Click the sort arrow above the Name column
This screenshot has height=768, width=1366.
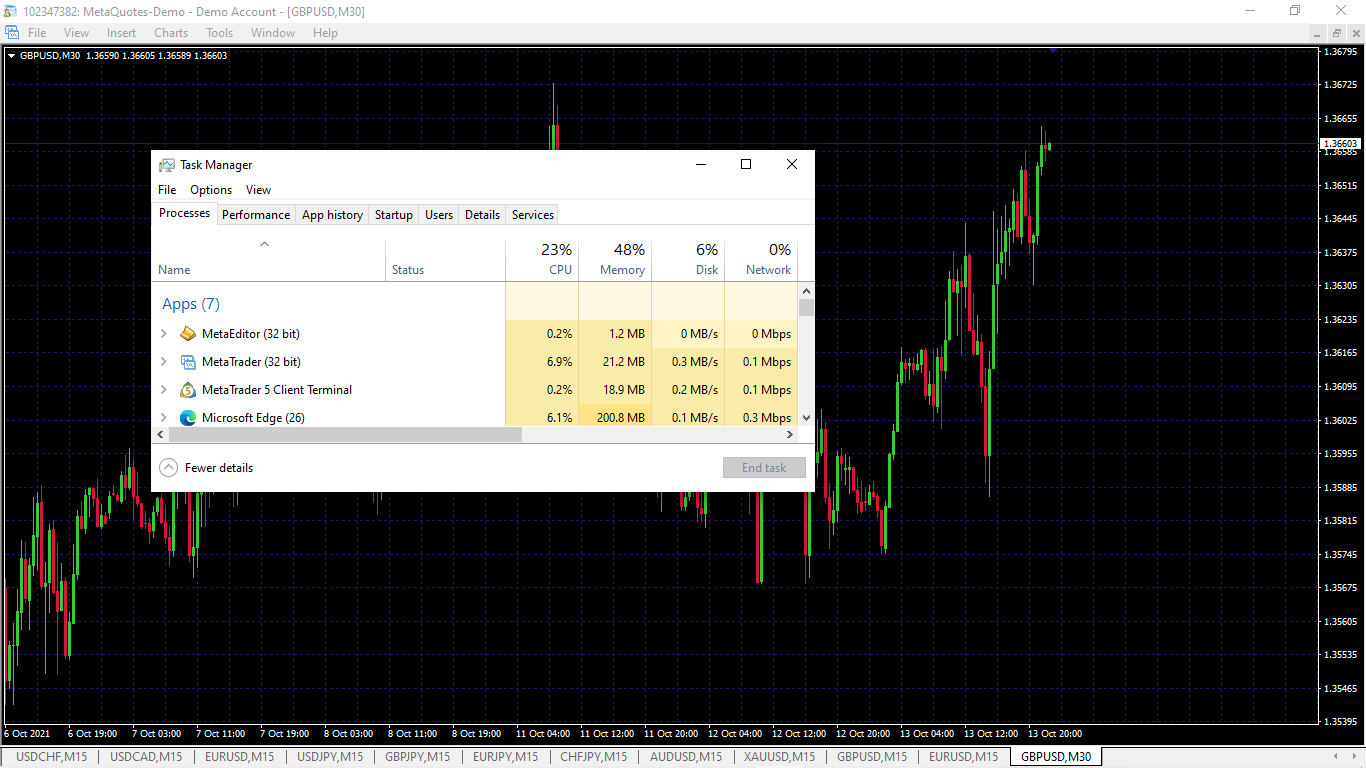click(x=264, y=244)
